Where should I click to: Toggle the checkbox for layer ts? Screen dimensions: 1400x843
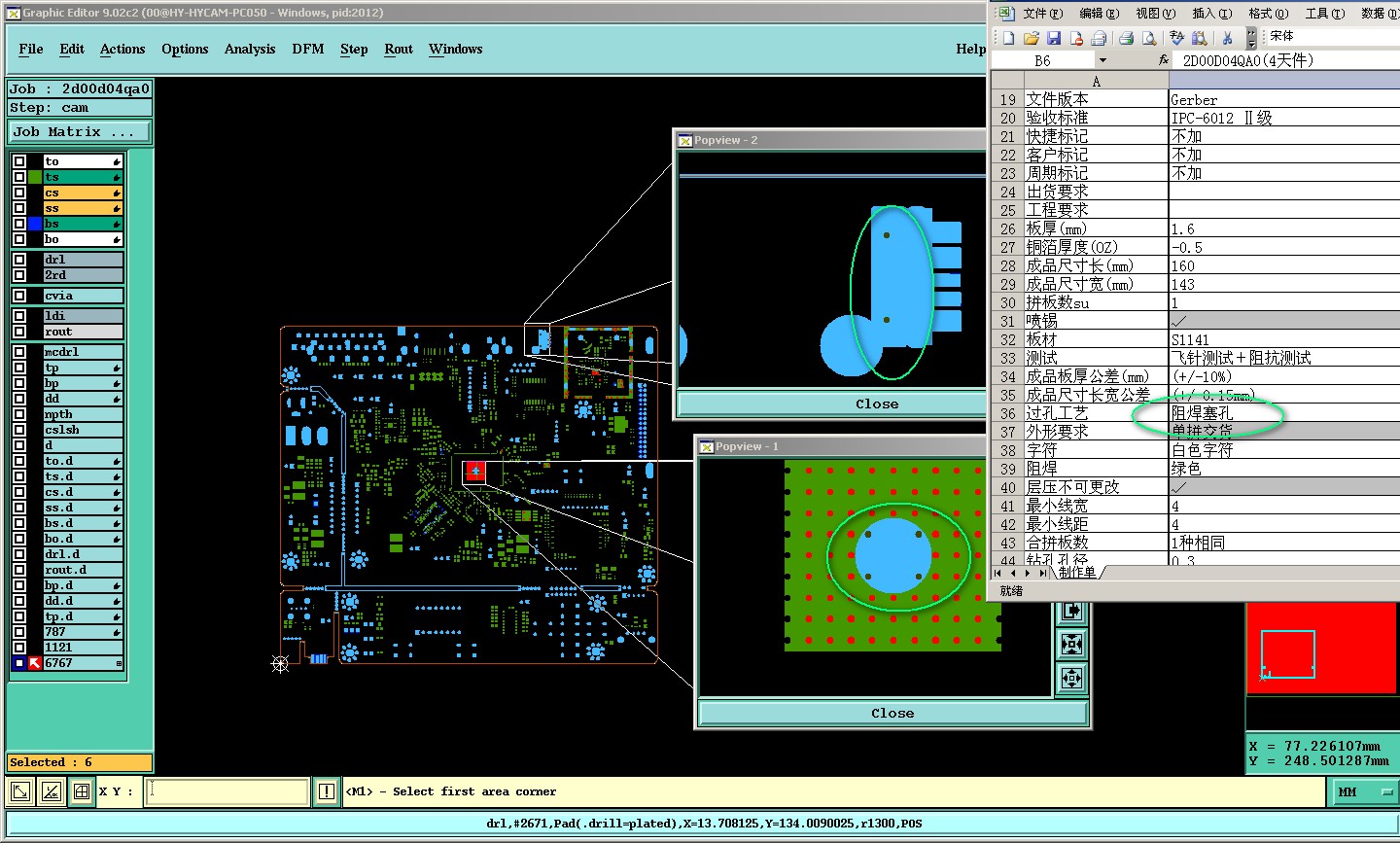tap(19, 177)
